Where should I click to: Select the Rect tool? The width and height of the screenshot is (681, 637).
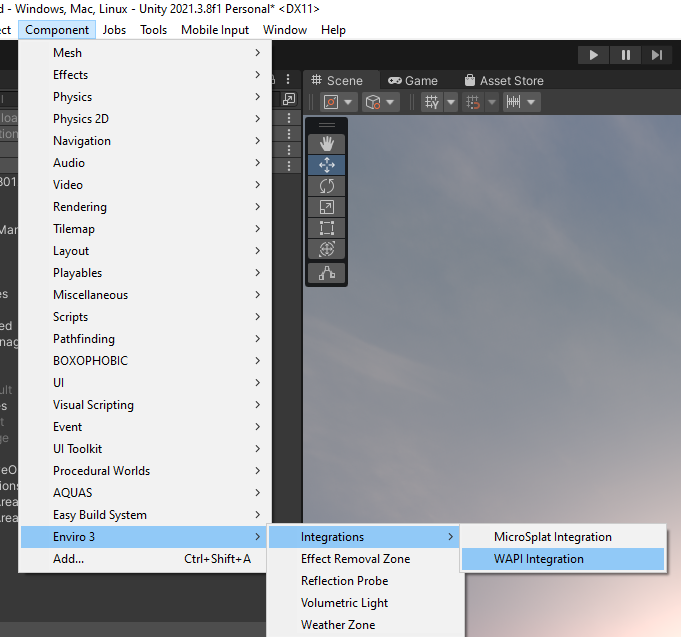(327, 228)
